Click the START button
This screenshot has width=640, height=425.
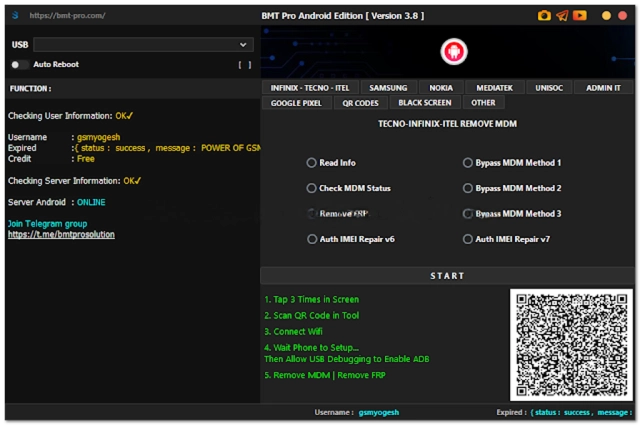pyautogui.click(x=447, y=276)
